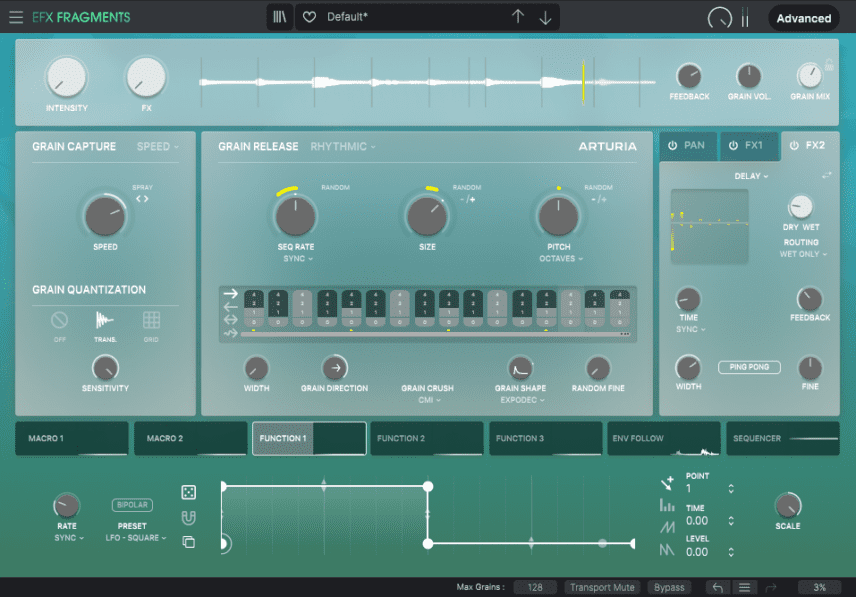The height and width of the screenshot is (597, 856).
Task: Click the Max Grains 128 value
Action: (x=535, y=588)
